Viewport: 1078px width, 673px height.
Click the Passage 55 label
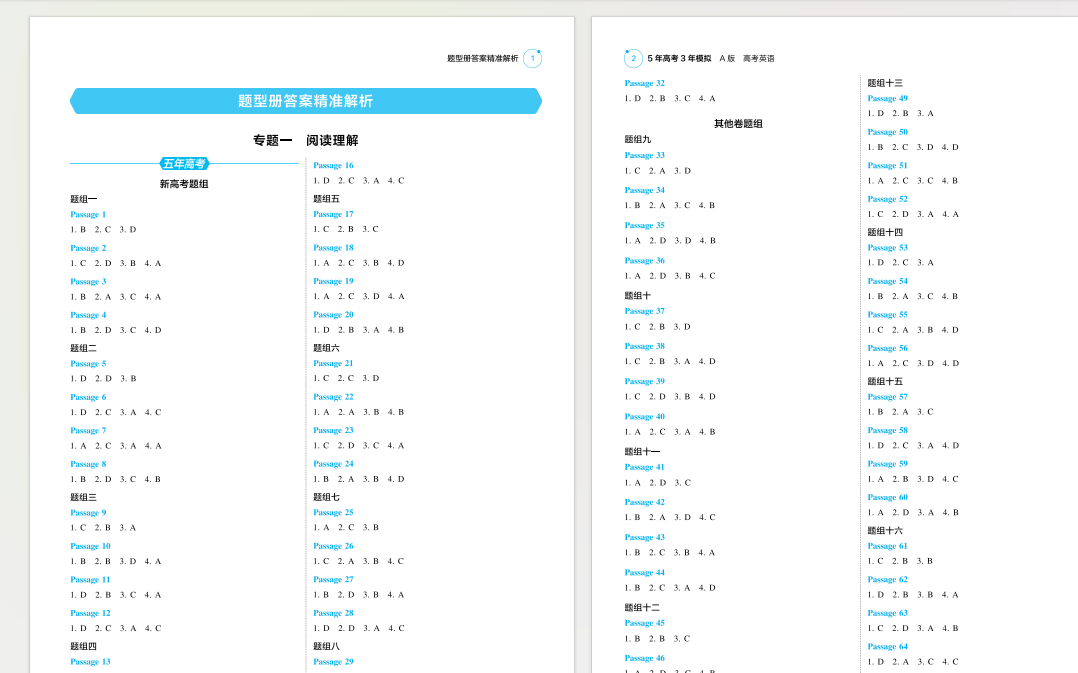pos(888,315)
